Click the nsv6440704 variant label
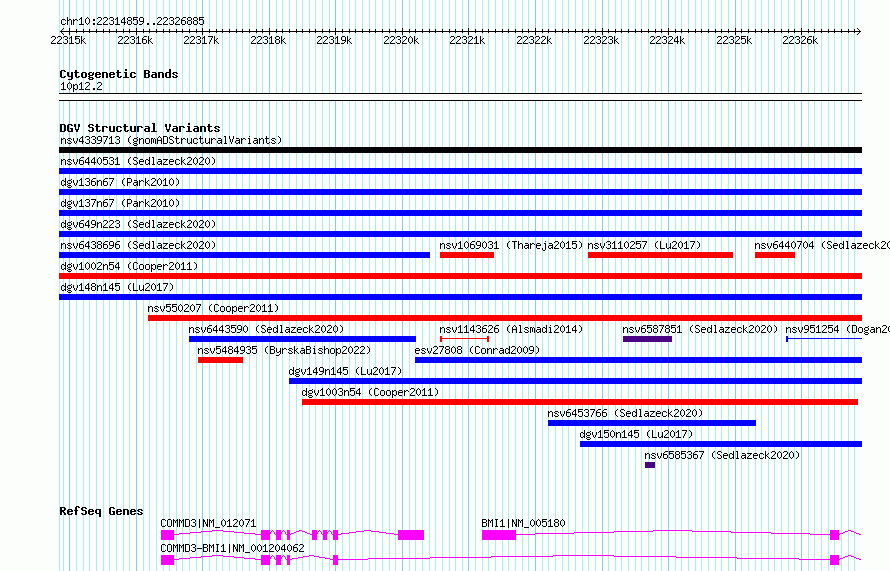Image resolution: width=890 pixels, height=571 pixels. pyautogui.click(x=822, y=245)
